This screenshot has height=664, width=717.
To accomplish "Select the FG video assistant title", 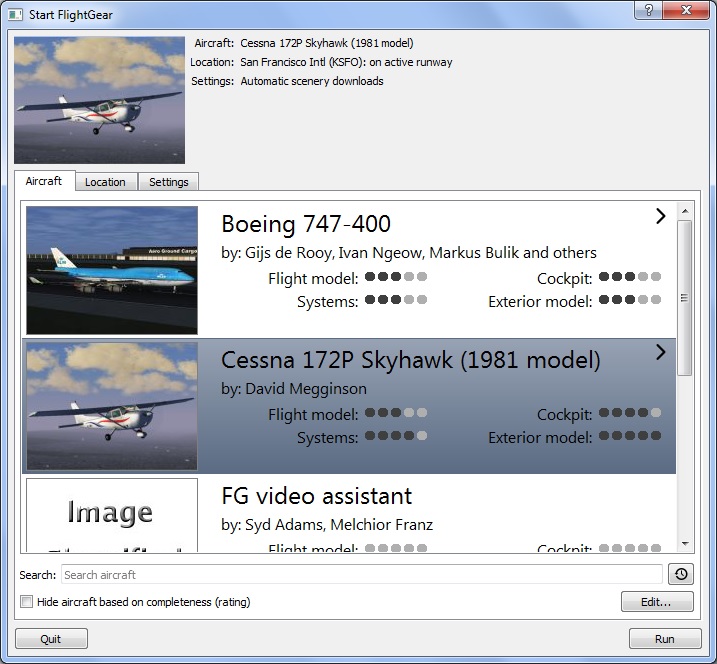I will pos(316,496).
